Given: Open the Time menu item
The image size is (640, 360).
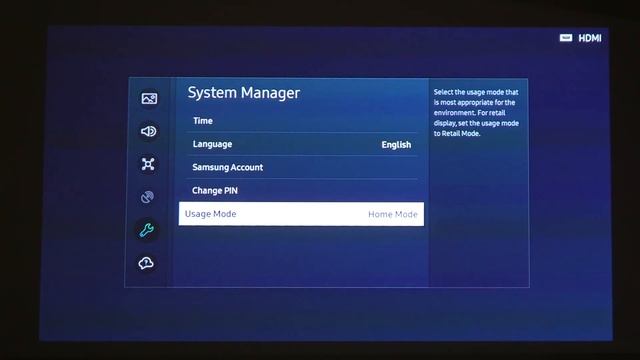Looking at the screenshot, I should pos(302,121).
